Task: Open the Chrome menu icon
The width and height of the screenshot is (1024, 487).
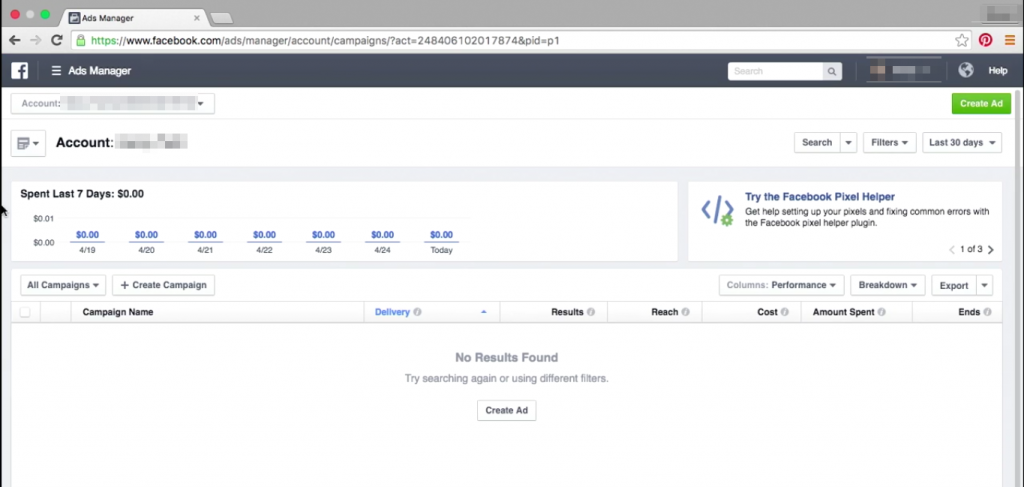Action: (x=1010, y=40)
